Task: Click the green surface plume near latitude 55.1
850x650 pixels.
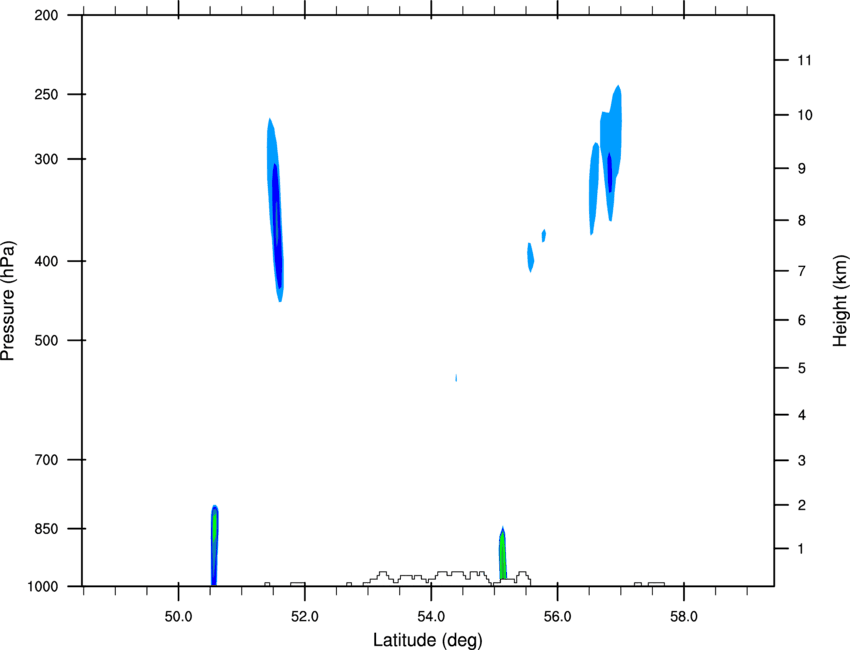Action: click(503, 553)
